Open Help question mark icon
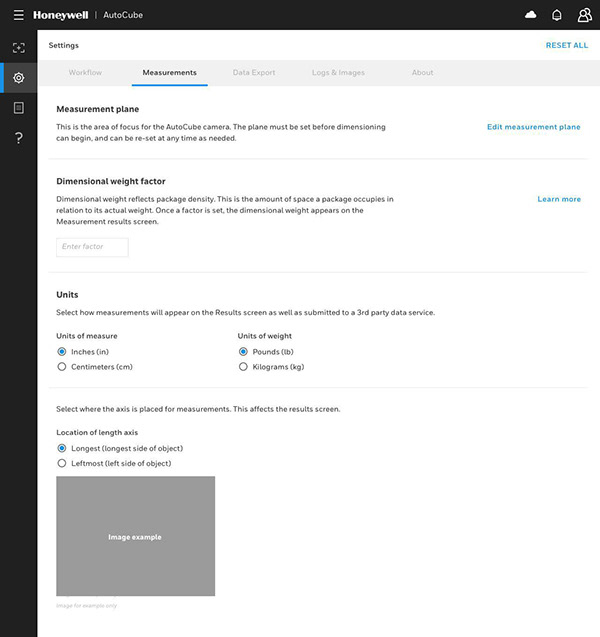The height and width of the screenshot is (637, 600). (x=19, y=138)
